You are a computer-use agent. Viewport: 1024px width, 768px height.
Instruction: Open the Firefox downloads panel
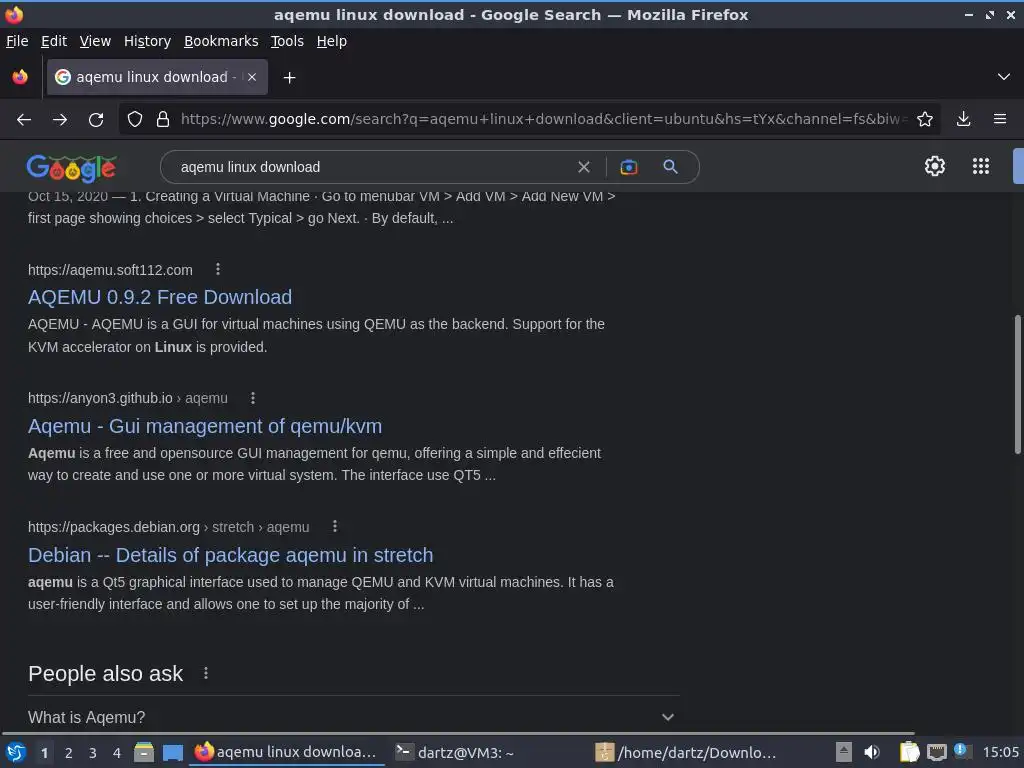point(963,119)
